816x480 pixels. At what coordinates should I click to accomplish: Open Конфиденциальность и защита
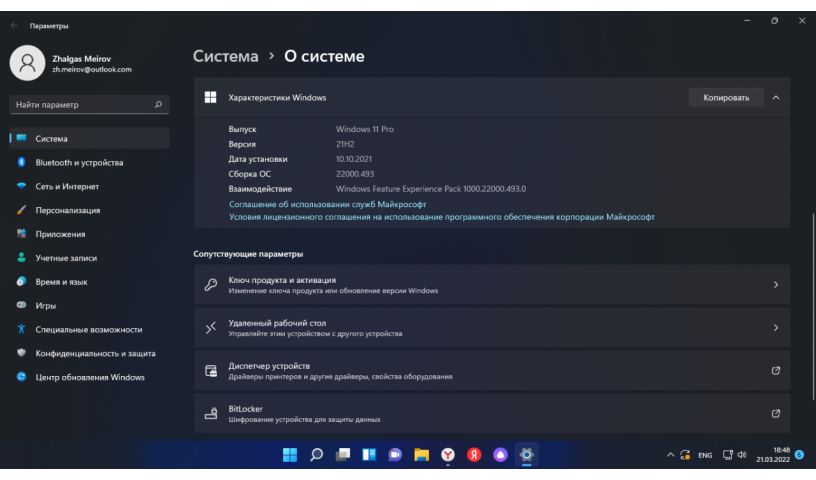tap(90, 353)
